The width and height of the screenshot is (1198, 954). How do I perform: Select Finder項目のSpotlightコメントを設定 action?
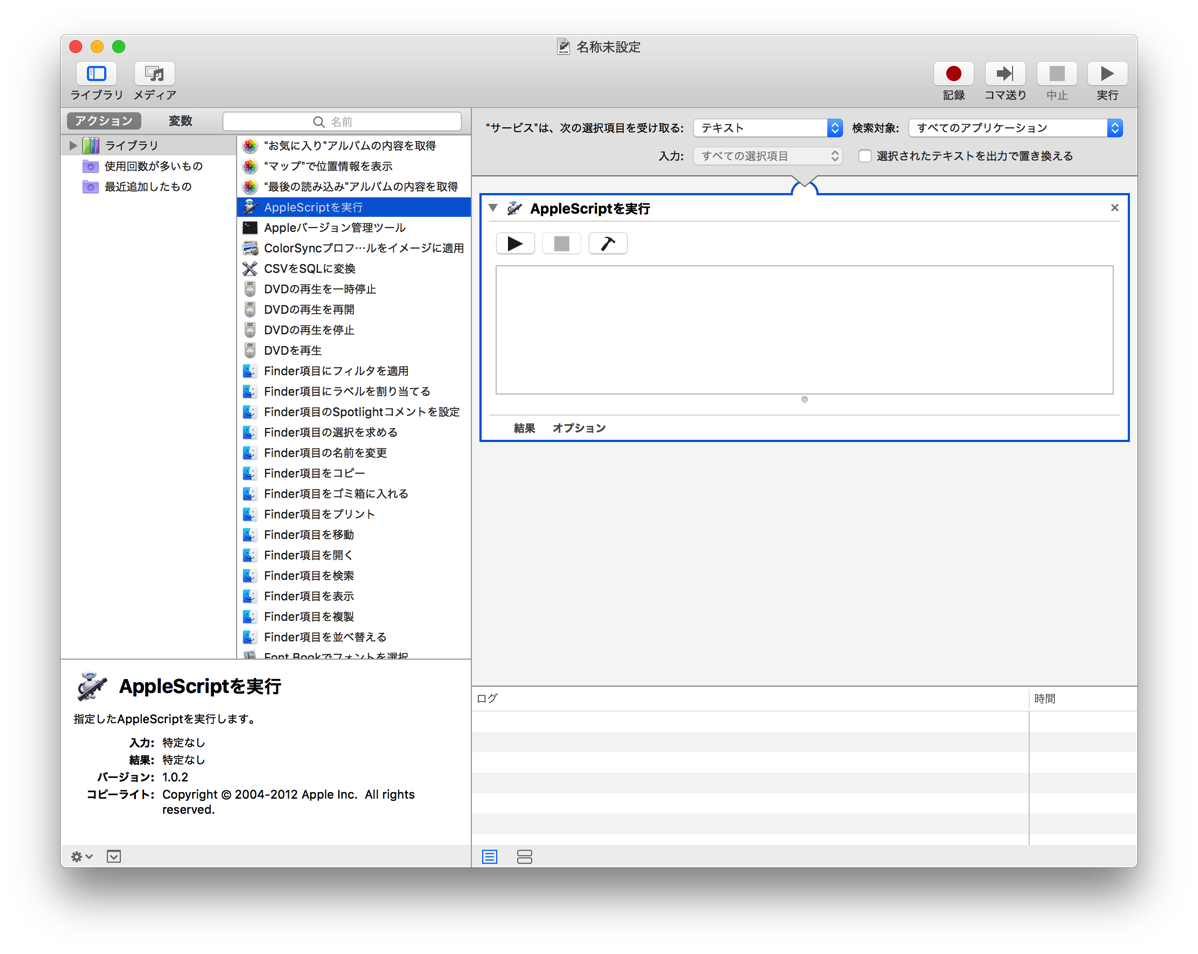354,412
